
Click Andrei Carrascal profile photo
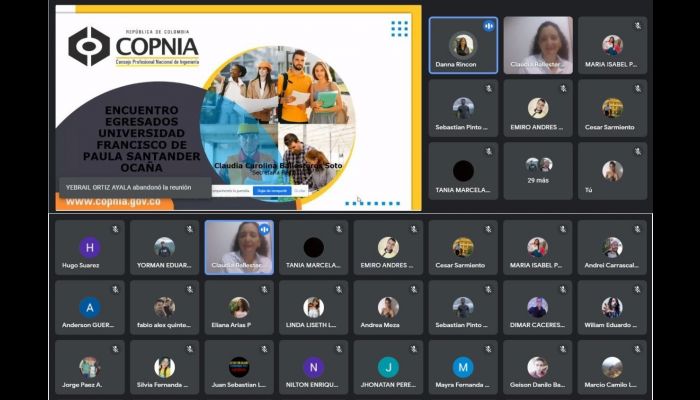[x=612, y=247]
